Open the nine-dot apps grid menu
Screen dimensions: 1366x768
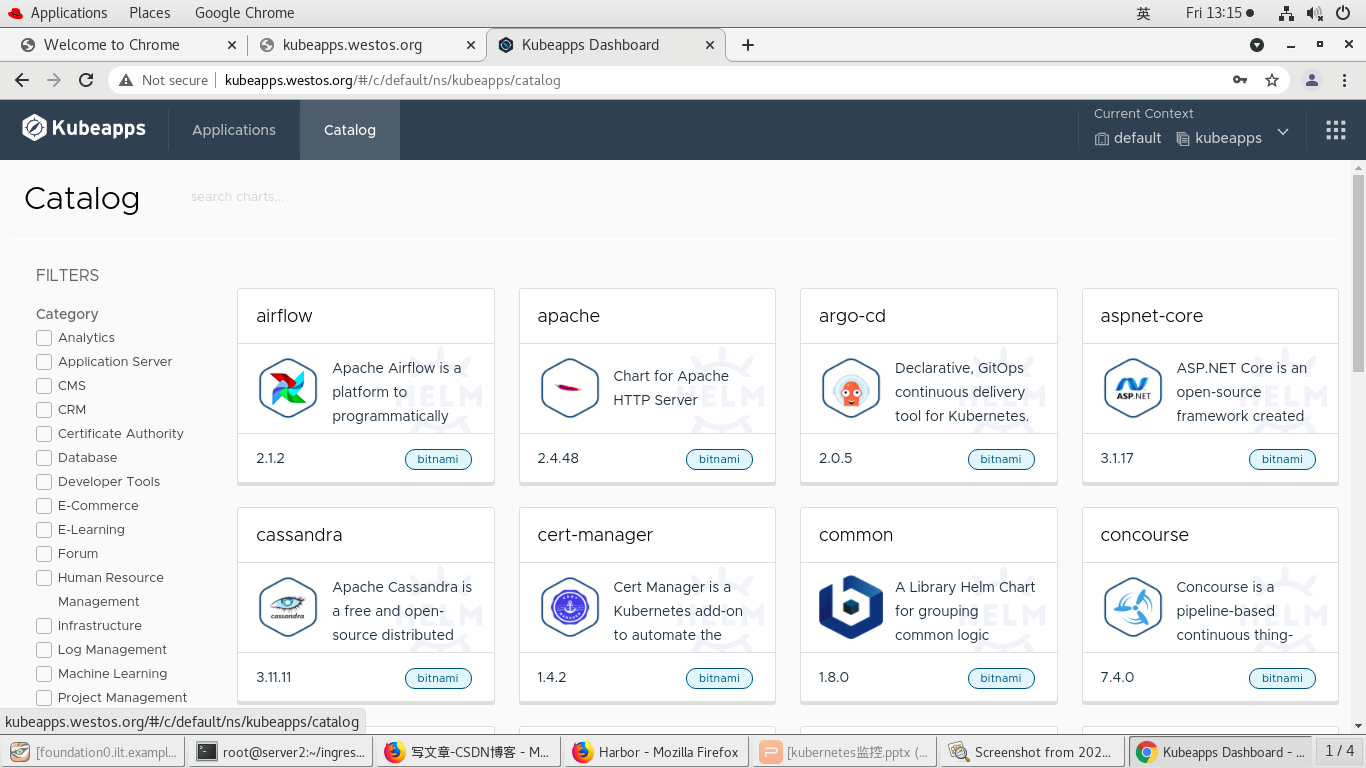[1335, 130]
